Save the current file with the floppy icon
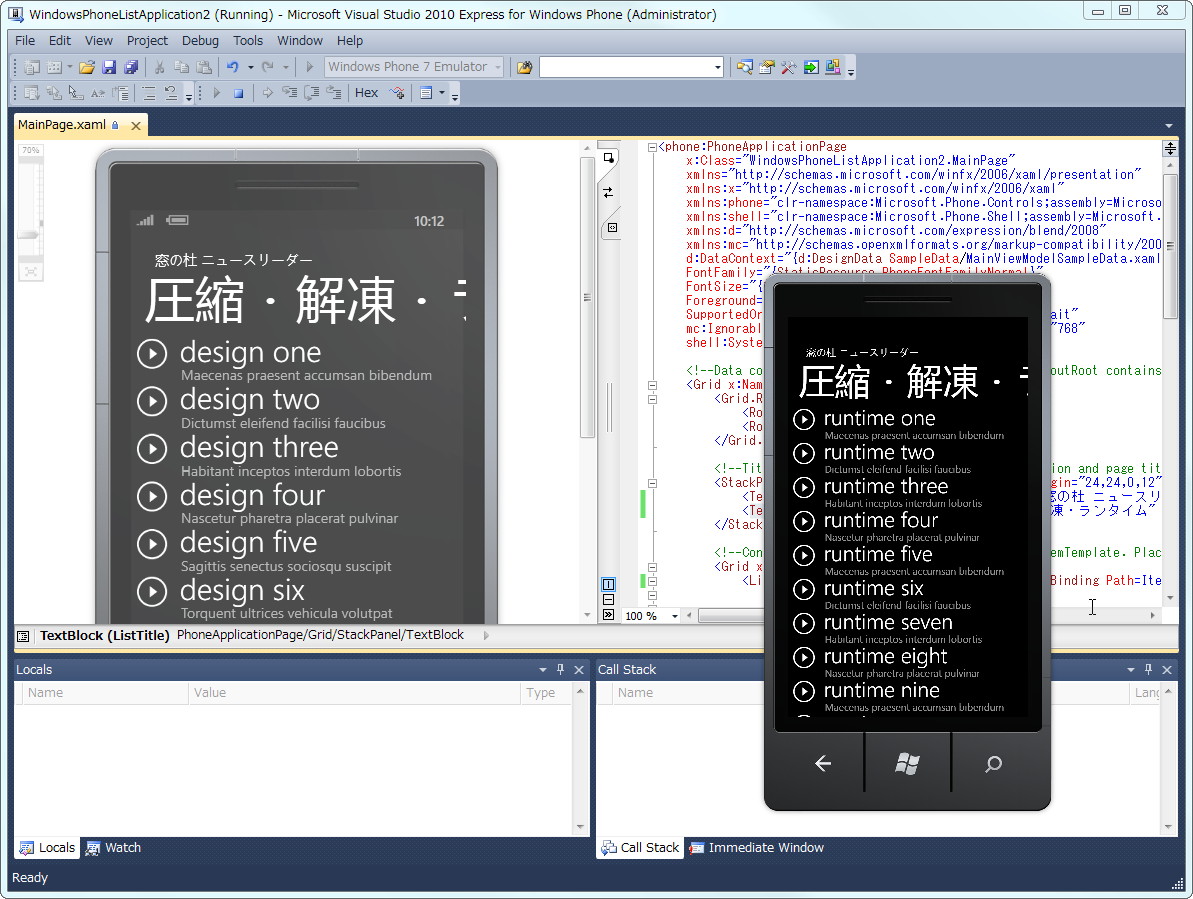 click(109, 68)
